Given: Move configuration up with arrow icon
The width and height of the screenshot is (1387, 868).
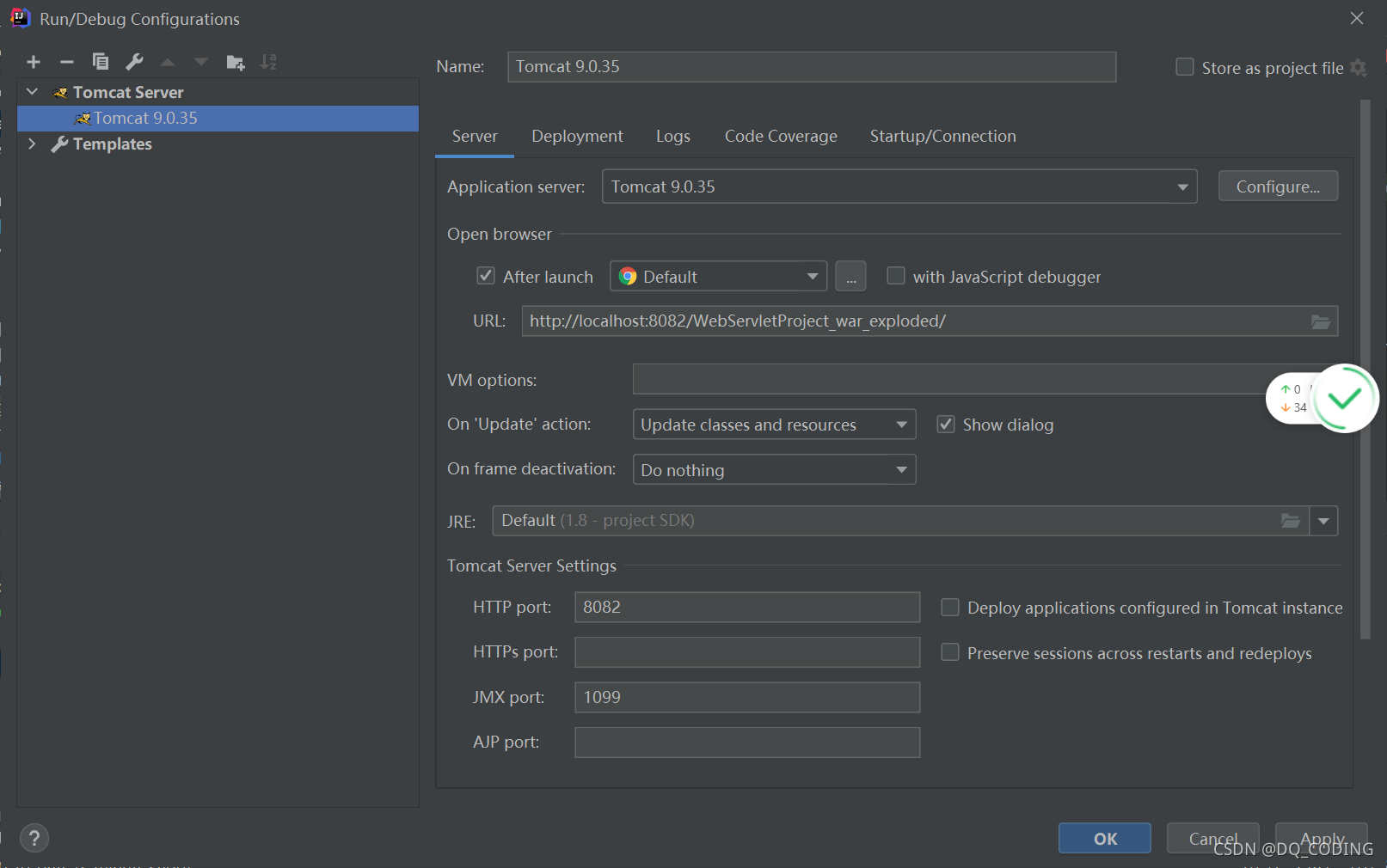Looking at the screenshot, I should pos(168,62).
